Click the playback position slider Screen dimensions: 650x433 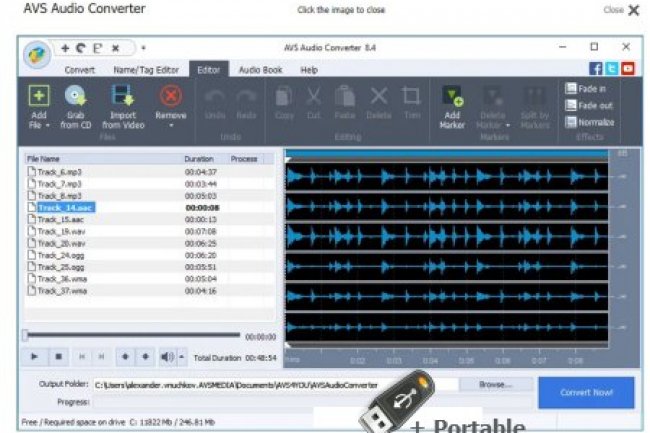tap(130, 336)
